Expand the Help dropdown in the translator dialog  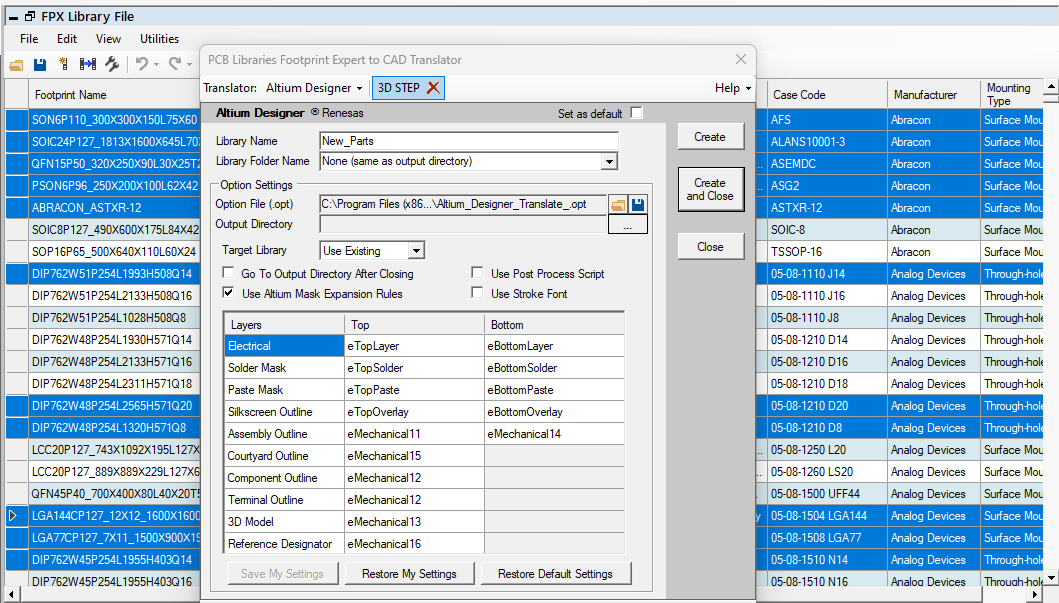[x=733, y=88]
